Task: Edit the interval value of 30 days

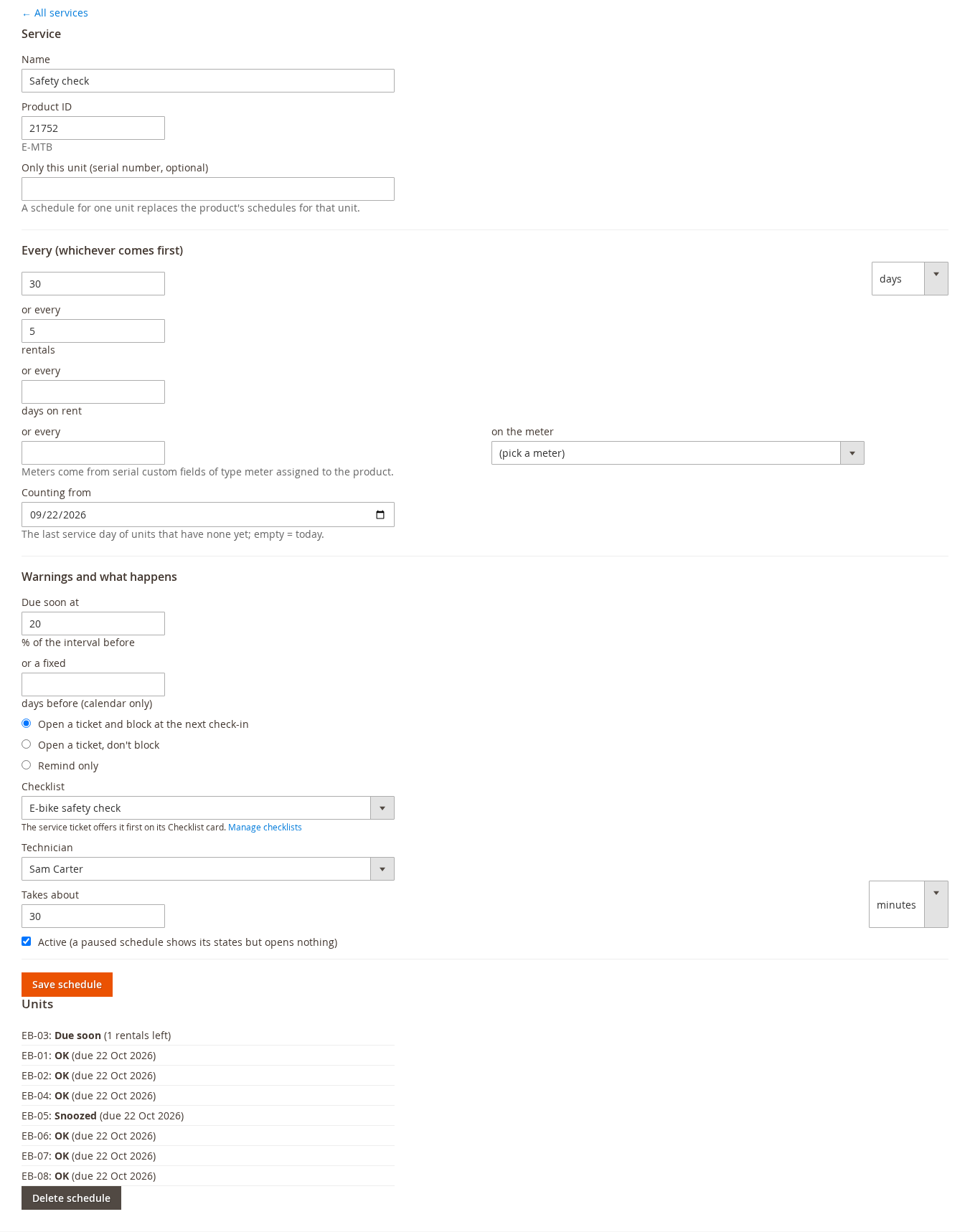Action: [x=93, y=284]
